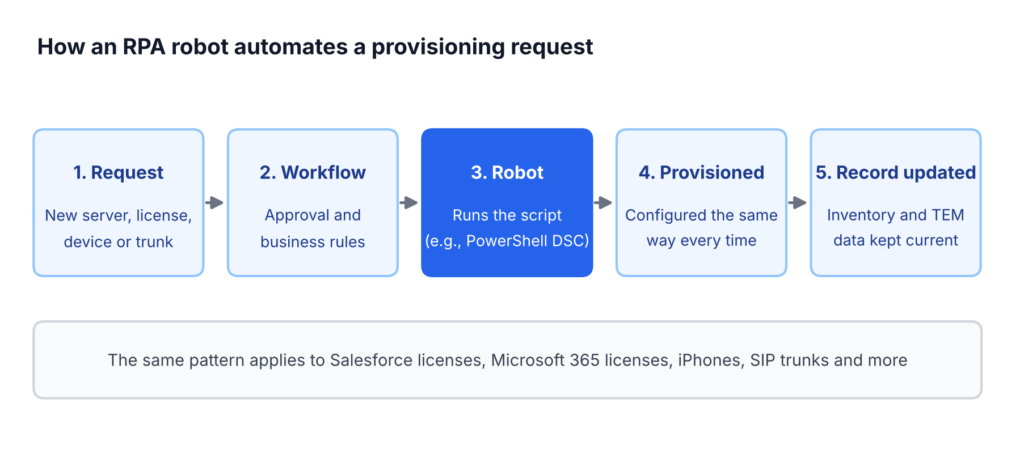
Task: Select the highlighted '3. Robot' step card
Action: (x=507, y=203)
